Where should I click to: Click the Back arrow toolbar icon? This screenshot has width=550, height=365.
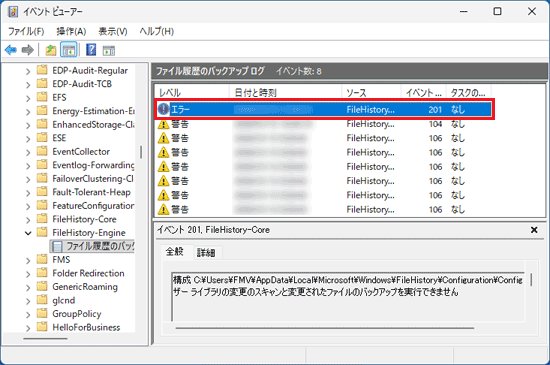pyautogui.click(x=11, y=50)
